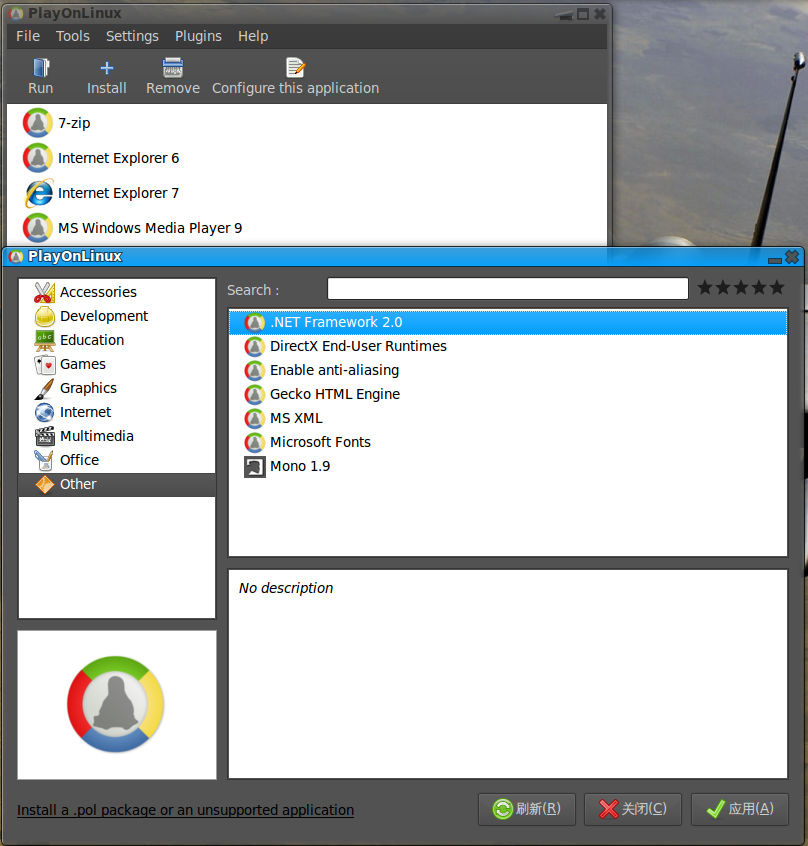Screen dimensions: 808x846
Task: Click the 刷新(R) refresh button
Action: point(527,809)
